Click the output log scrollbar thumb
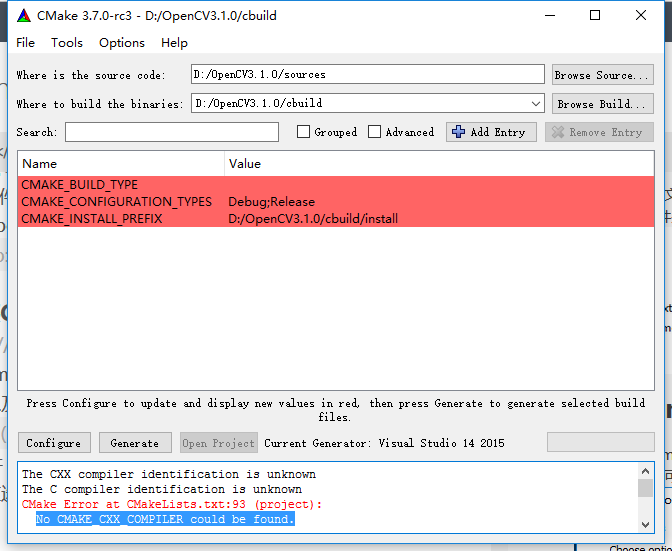672x551 pixels. (x=646, y=488)
